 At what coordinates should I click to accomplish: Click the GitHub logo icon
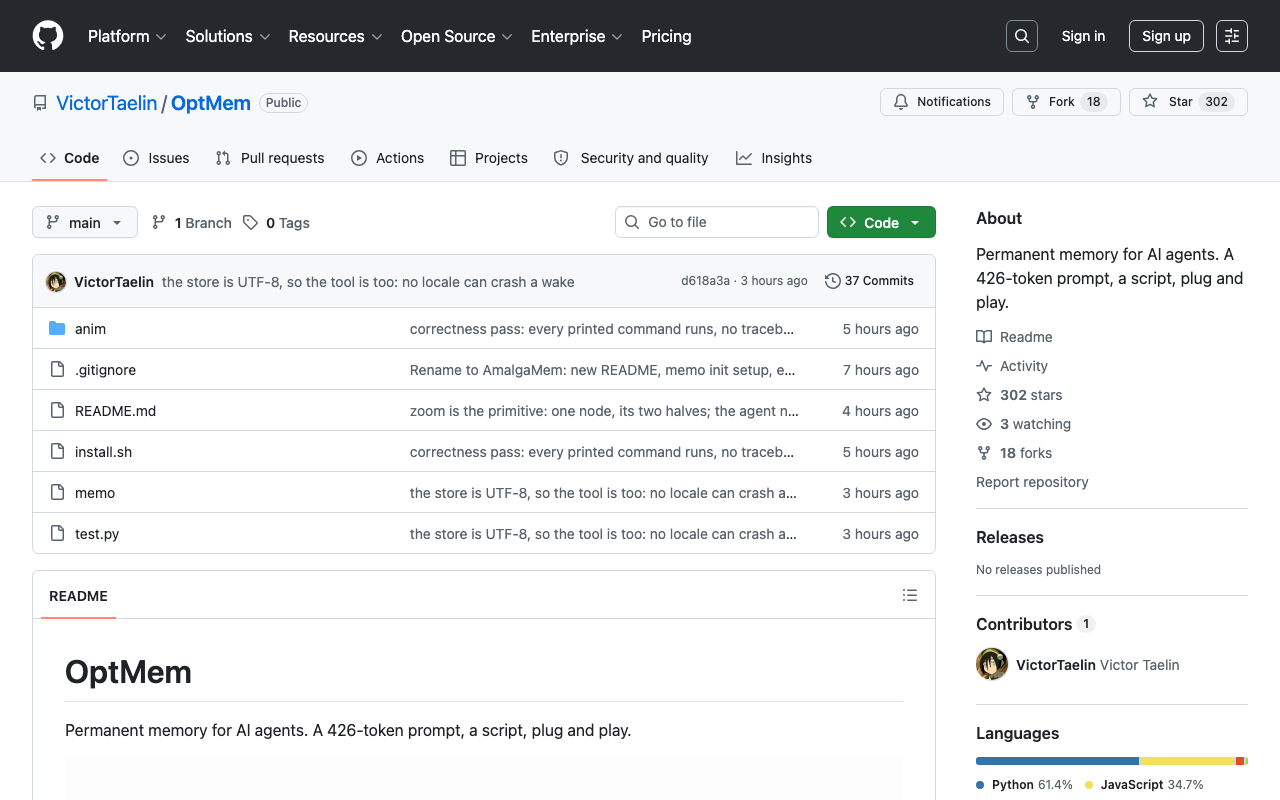click(x=48, y=36)
